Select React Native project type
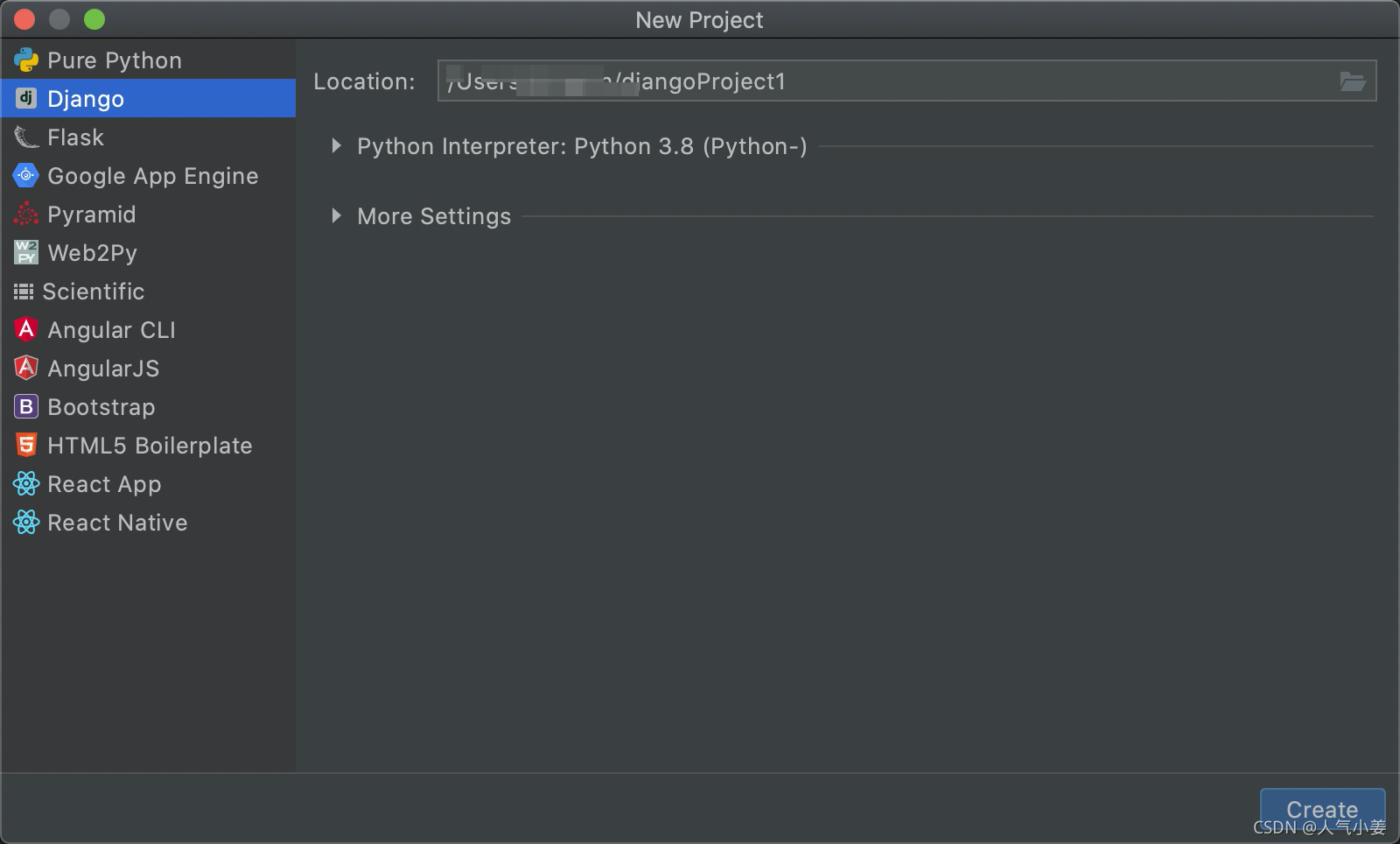 pos(148,523)
